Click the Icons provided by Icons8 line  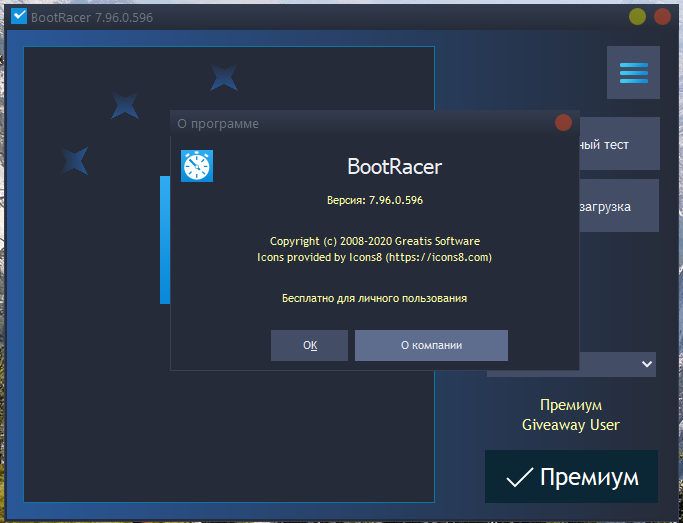(x=375, y=257)
